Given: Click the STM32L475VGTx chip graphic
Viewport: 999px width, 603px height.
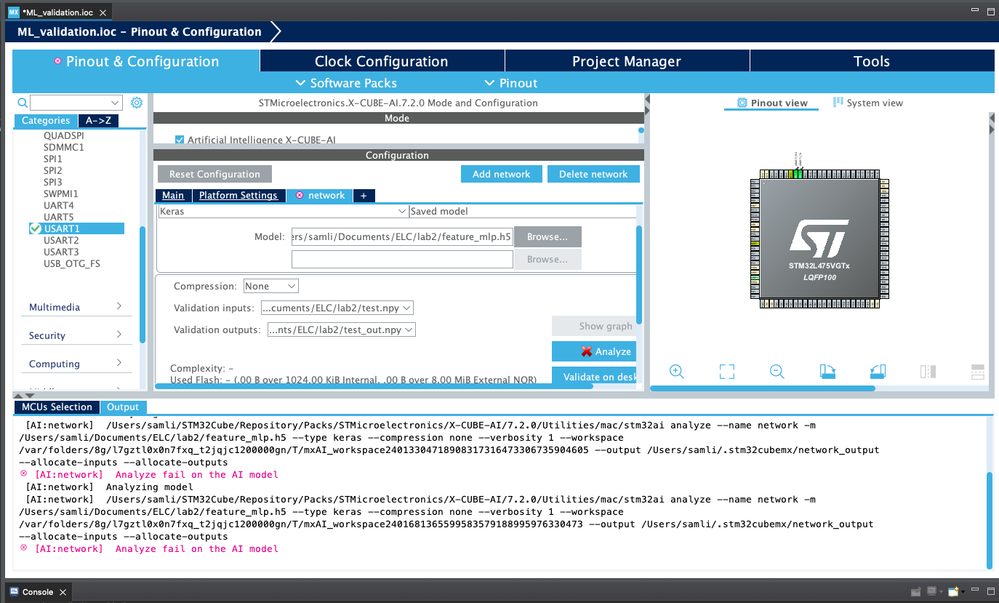Looking at the screenshot, I should [x=819, y=238].
